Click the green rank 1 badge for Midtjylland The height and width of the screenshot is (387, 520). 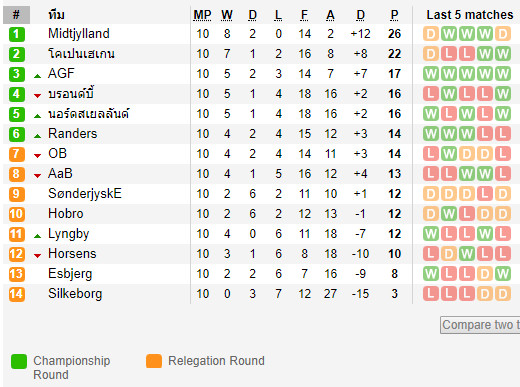click(x=17, y=34)
